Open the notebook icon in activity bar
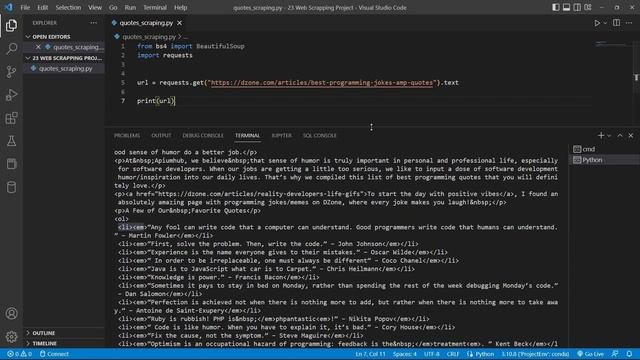 (x=11, y=164)
